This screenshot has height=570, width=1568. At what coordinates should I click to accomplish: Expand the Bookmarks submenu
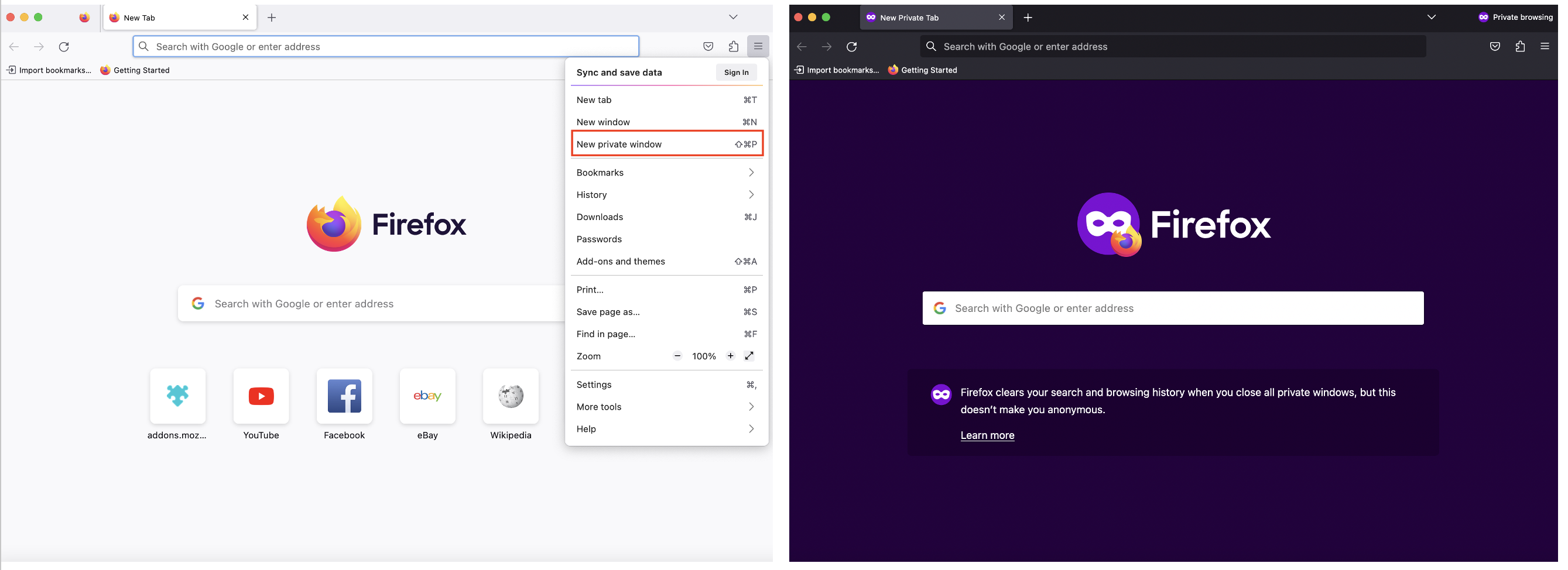[666, 173]
